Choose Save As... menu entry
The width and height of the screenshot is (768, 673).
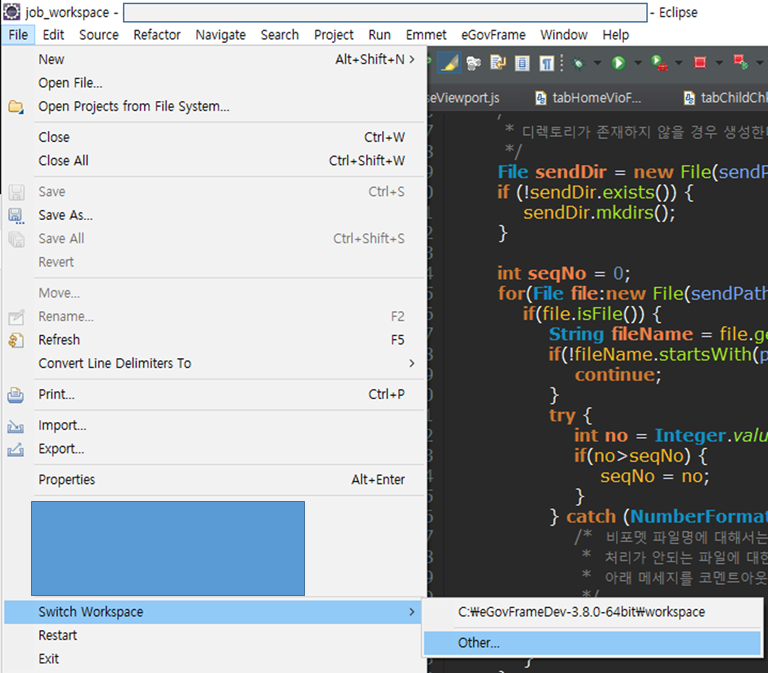[x=213, y=216]
